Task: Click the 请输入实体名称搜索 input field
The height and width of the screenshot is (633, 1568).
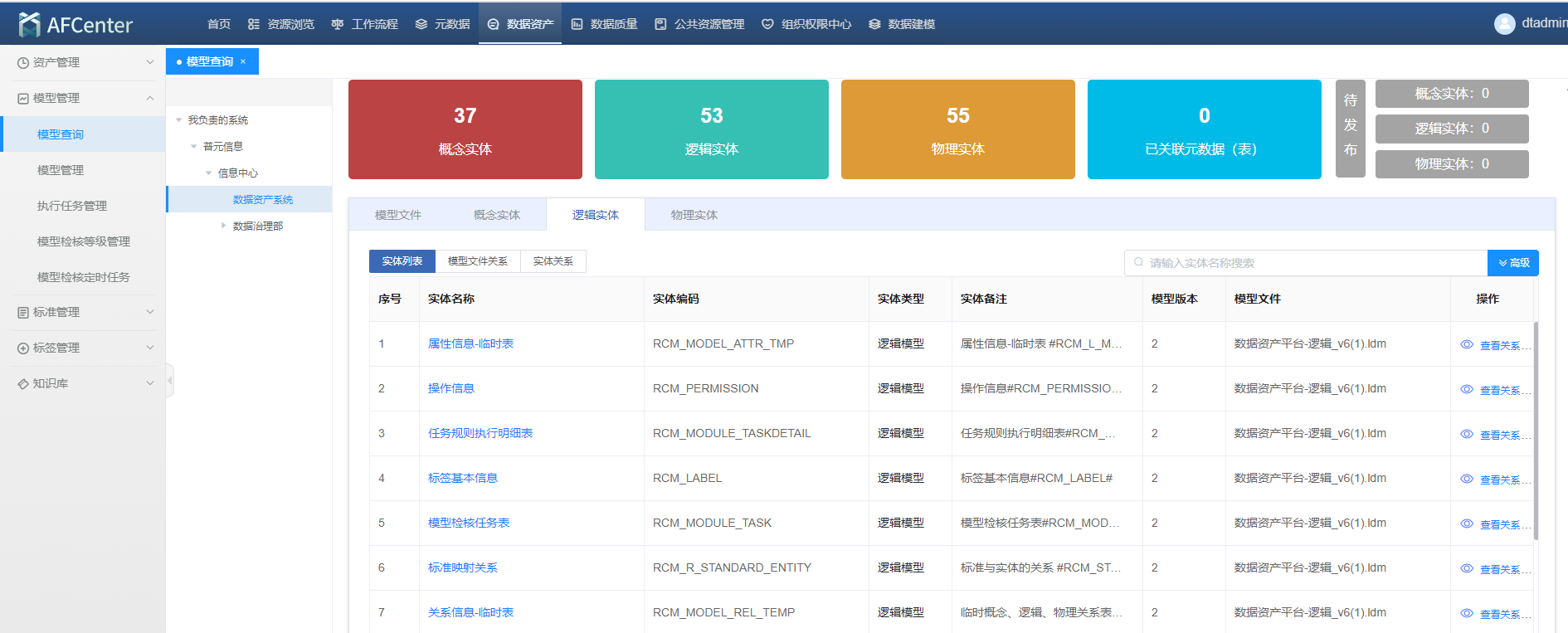Action: (x=1306, y=263)
